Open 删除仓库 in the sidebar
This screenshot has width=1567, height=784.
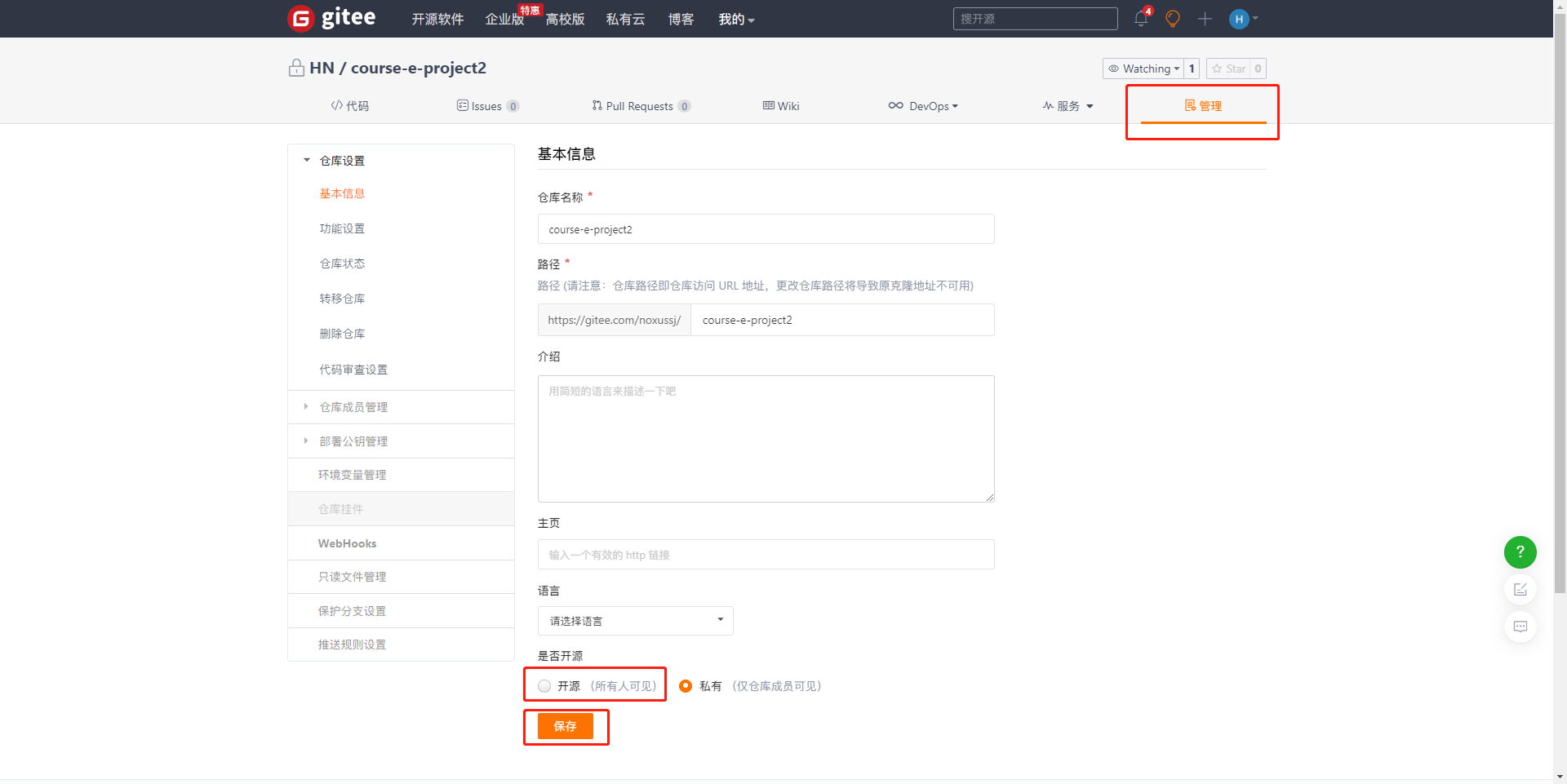(342, 334)
